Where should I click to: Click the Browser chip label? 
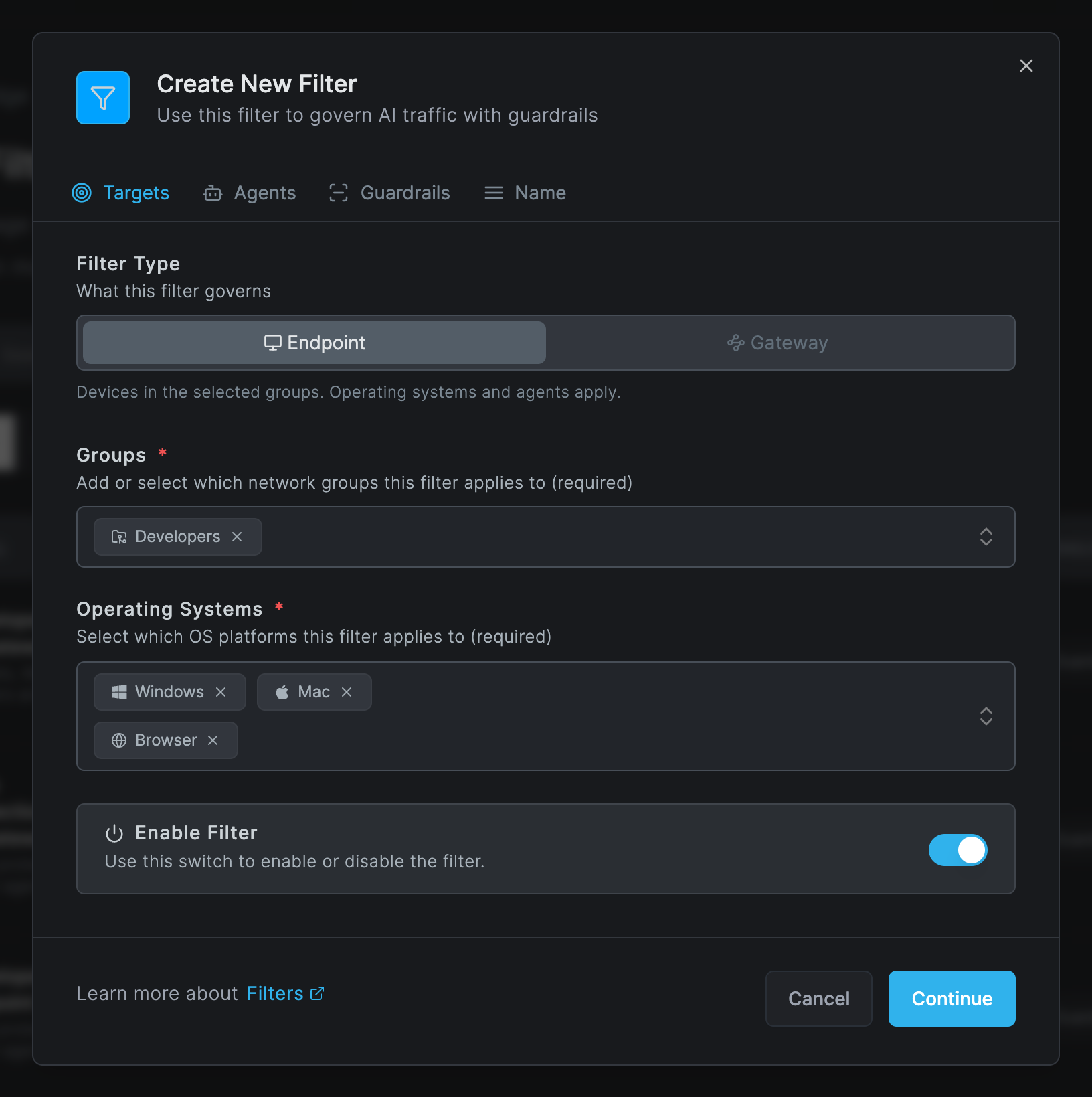pyautogui.click(x=166, y=740)
